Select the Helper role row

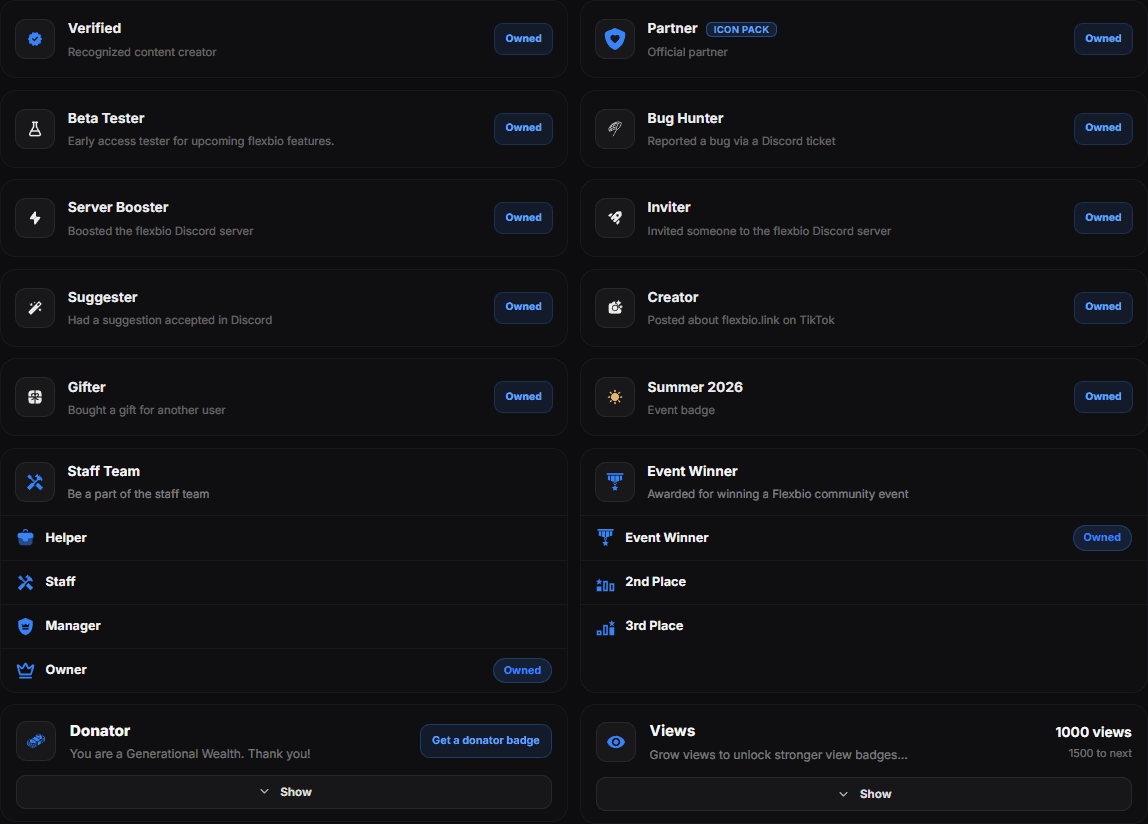[x=284, y=538]
